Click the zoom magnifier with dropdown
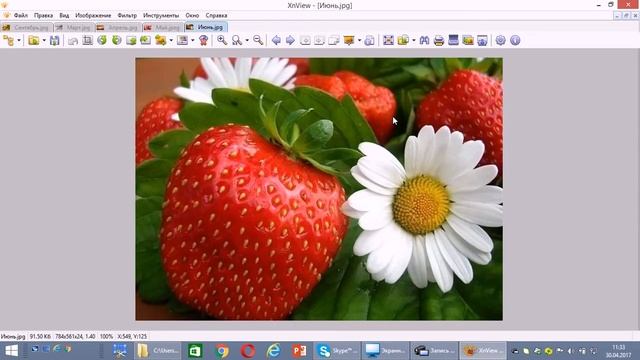 (x=237, y=40)
